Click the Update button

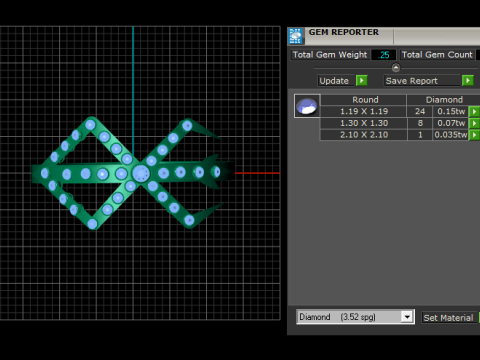click(334, 81)
